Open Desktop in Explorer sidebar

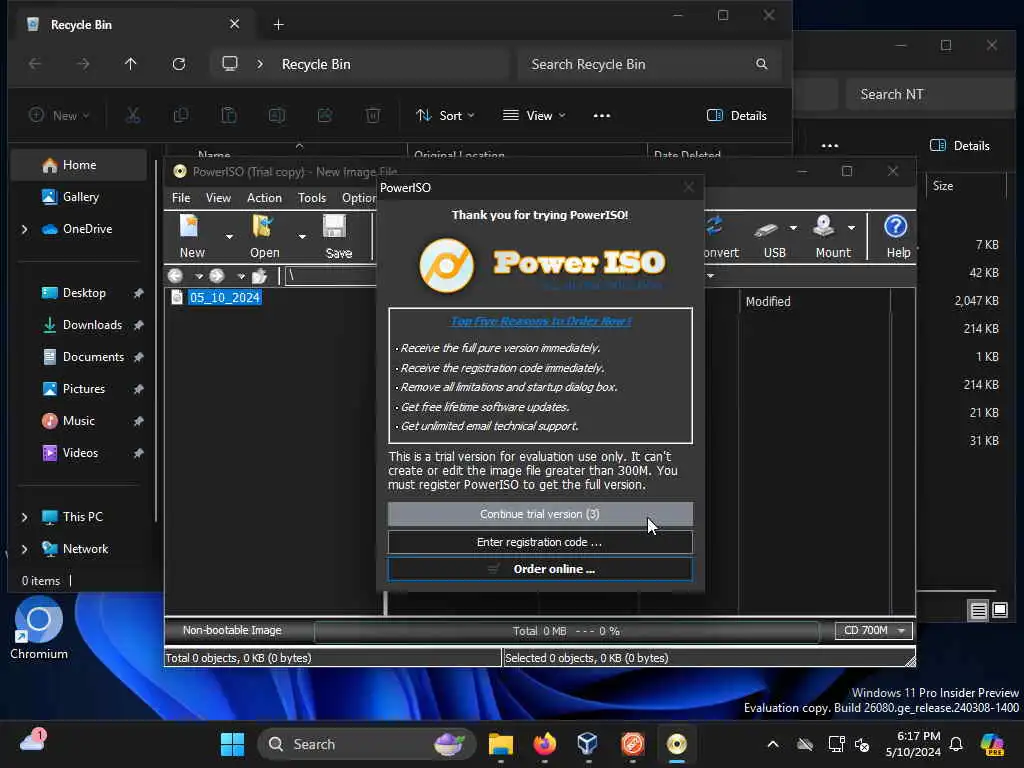(x=84, y=293)
